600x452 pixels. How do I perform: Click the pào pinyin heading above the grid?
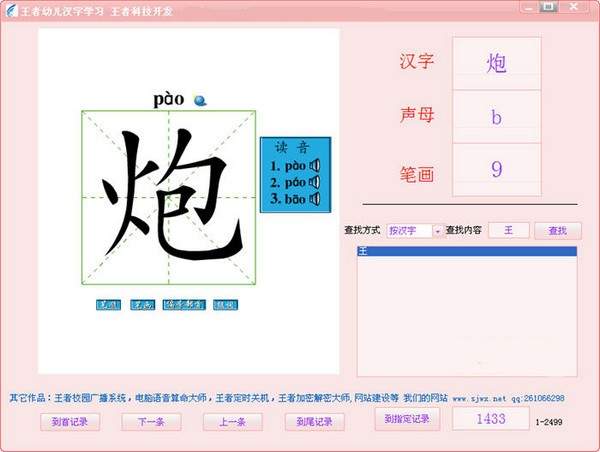point(168,100)
